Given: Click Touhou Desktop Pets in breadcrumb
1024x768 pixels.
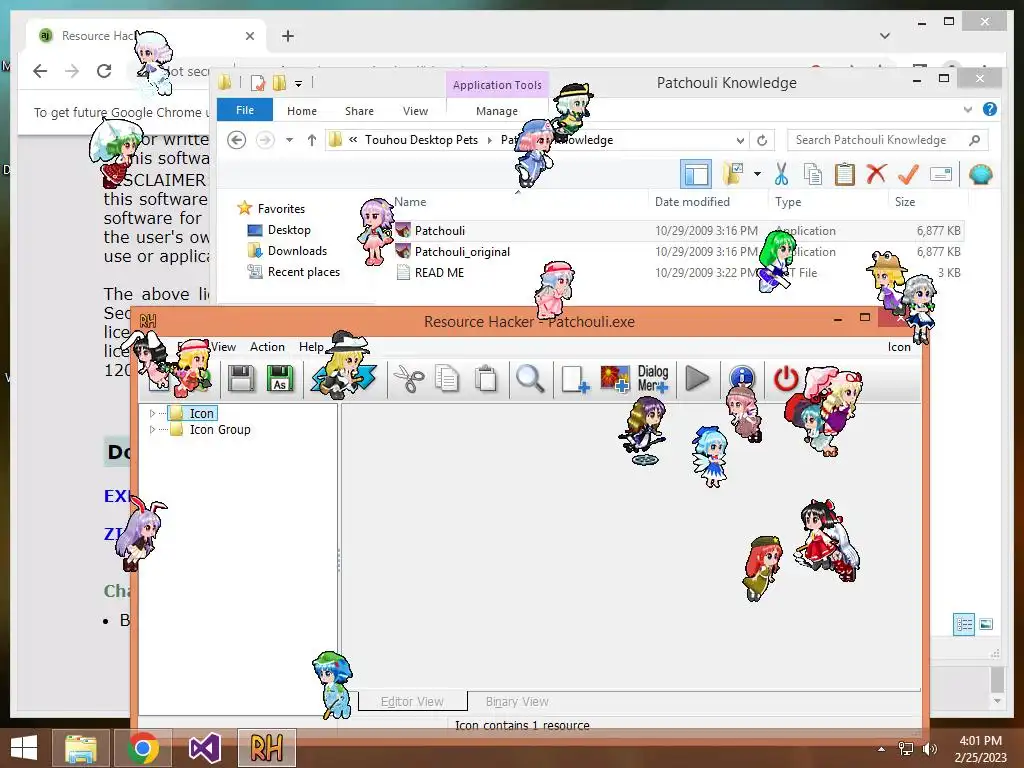Looking at the screenshot, I should click(x=421, y=140).
